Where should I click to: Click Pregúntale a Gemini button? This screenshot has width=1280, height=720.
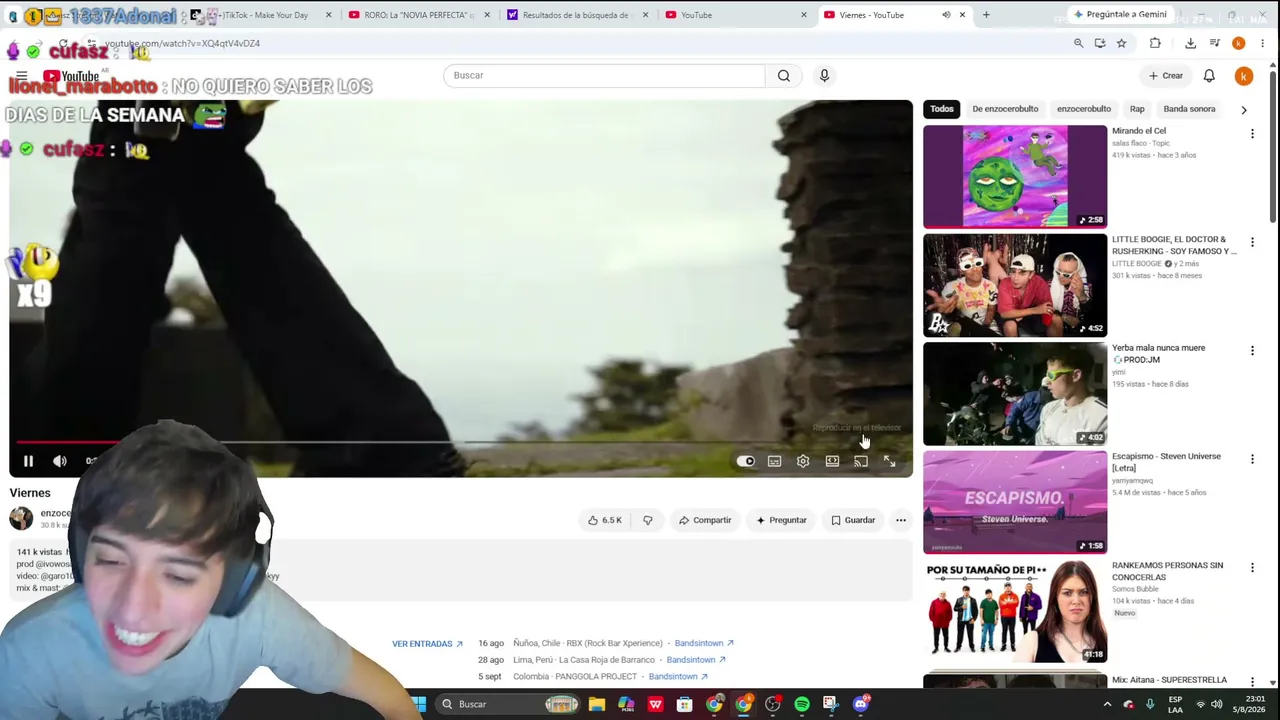click(1120, 15)
